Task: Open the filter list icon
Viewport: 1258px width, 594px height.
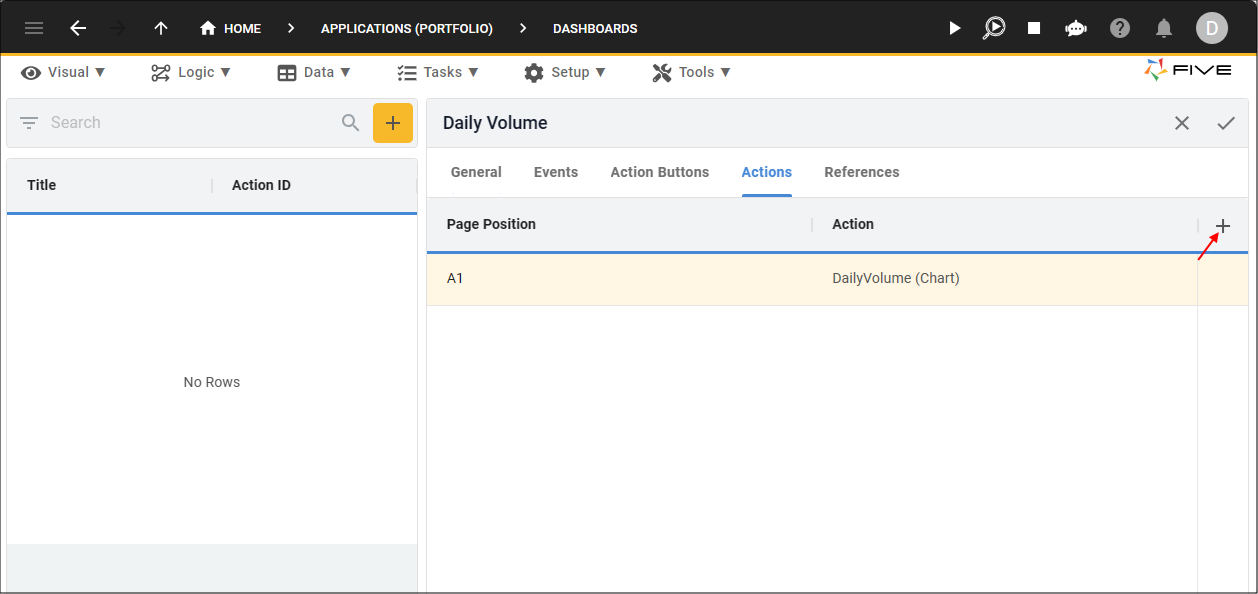Action: (x=29, y=122)
